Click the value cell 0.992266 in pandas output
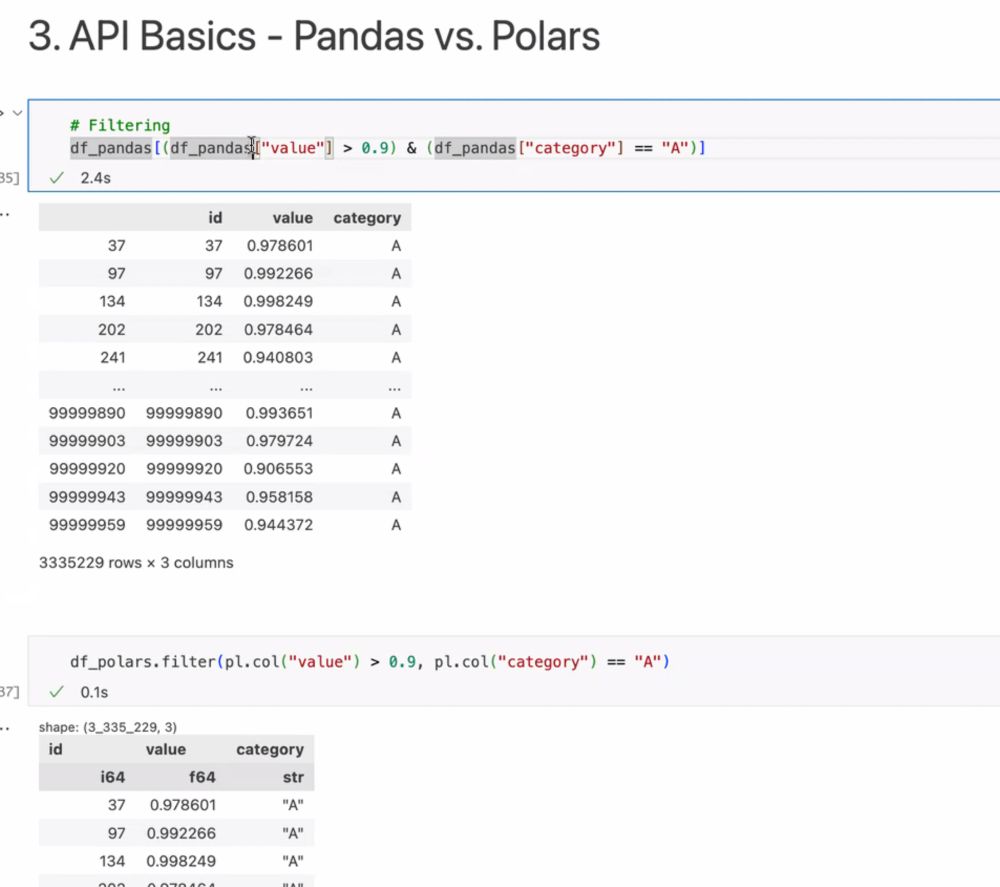This screenshot has width=1000, height=887. click(x=278, y=274)
